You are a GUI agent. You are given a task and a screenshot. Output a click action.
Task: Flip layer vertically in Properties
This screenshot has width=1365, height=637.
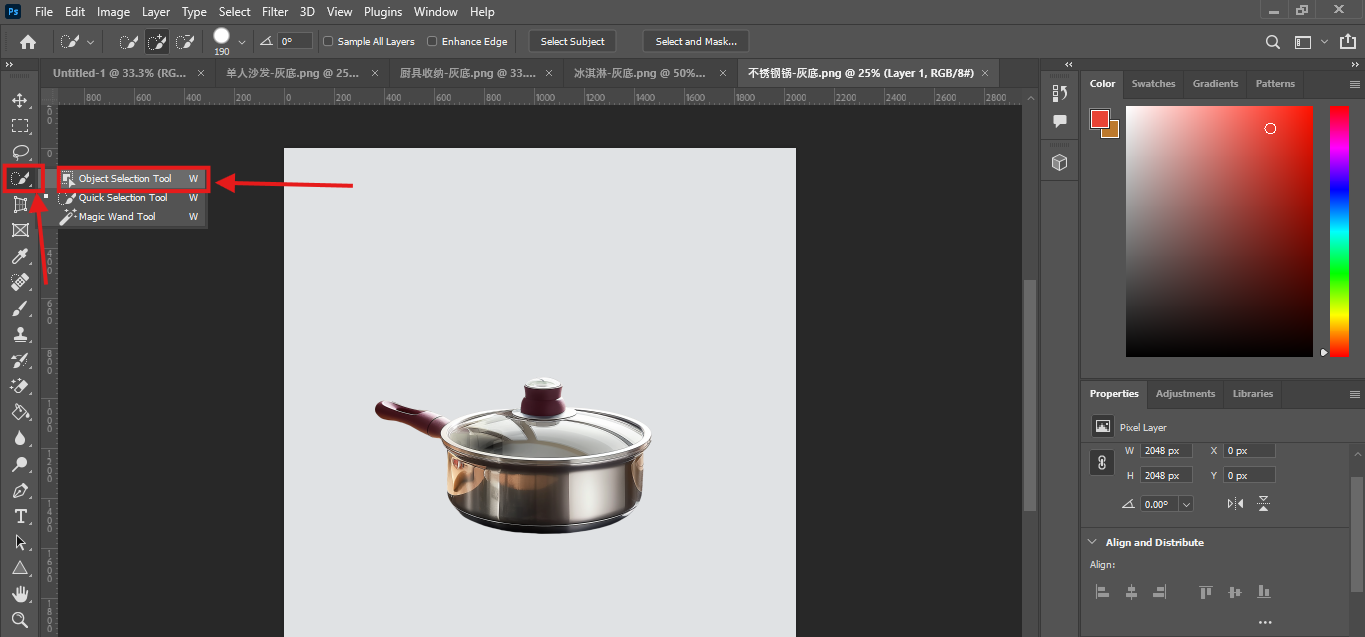(1264, 504)
